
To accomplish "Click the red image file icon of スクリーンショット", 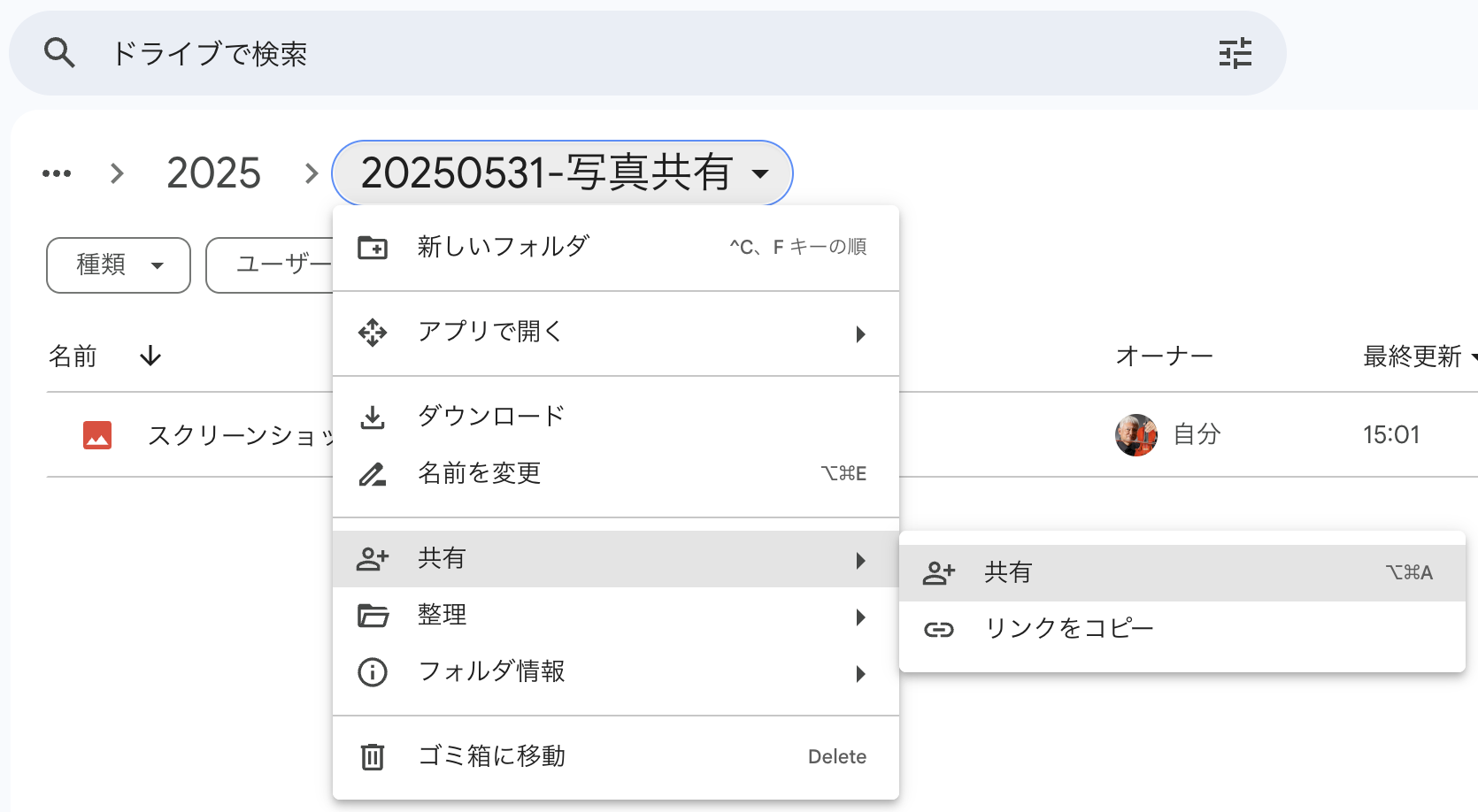I will point(97,434).
